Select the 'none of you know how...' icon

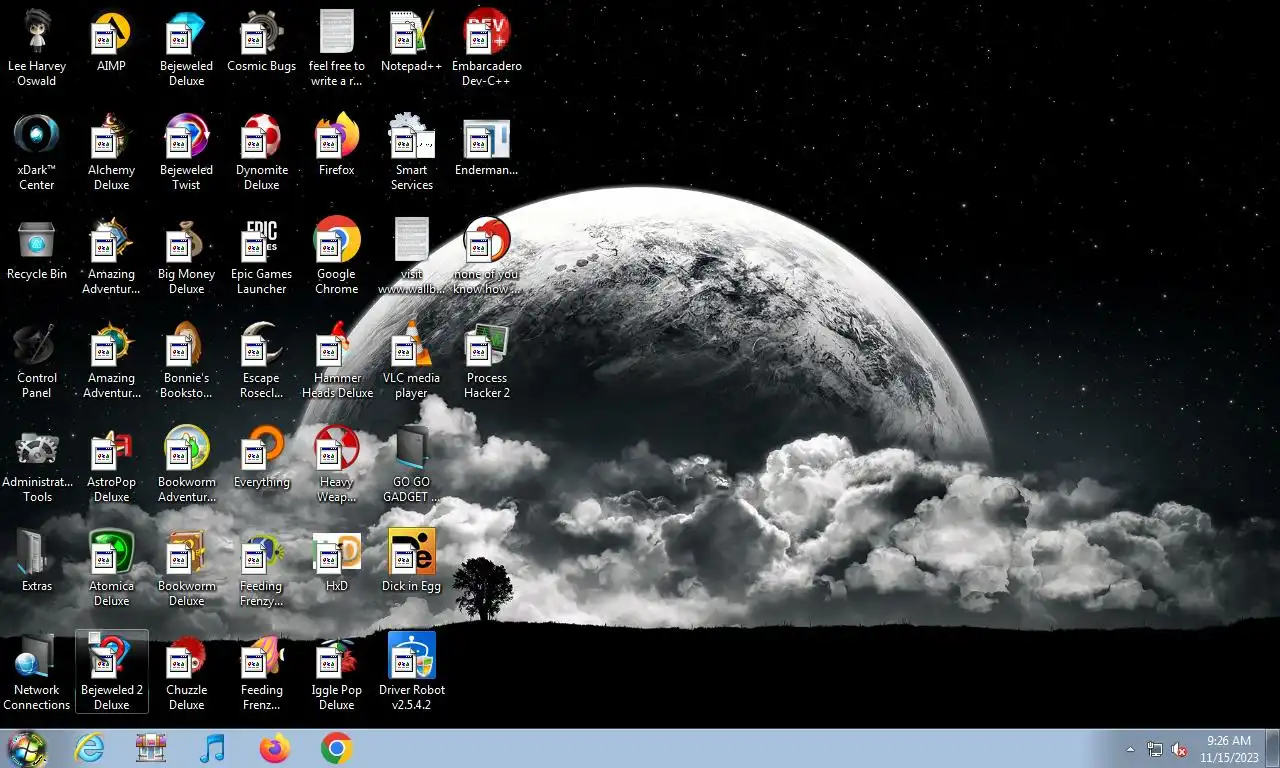point(487,256)
